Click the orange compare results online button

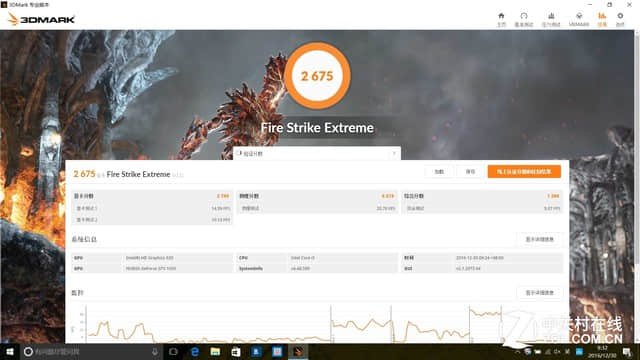tap(524, 171)
